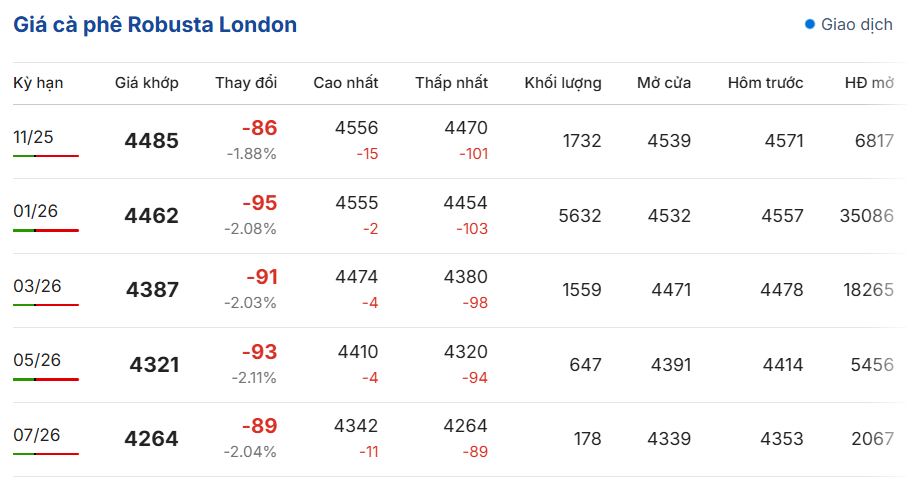Click the green-red bar under 05/26
The width and height of the screenshot is (921, 483).
(x=46, y=379)
